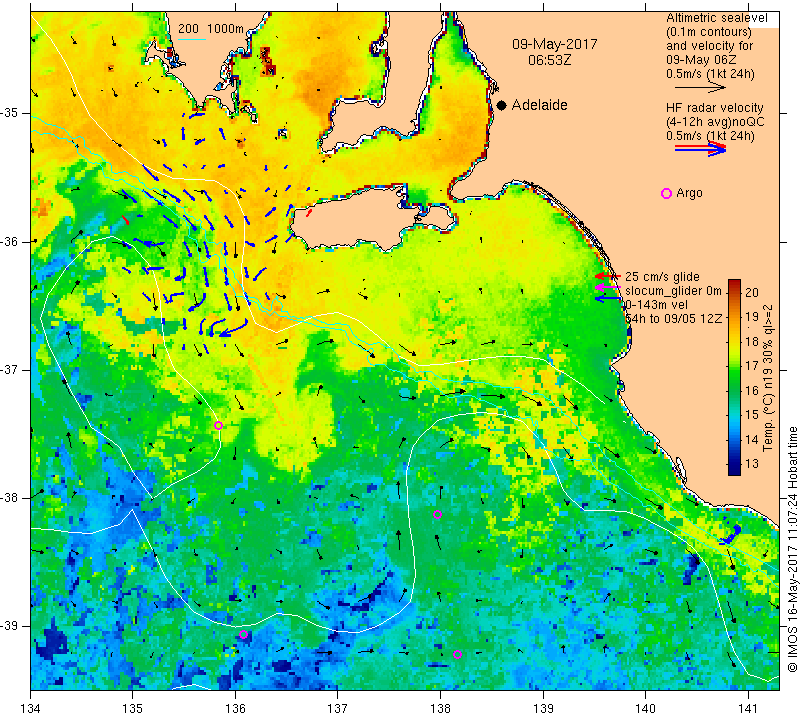
Task: Click the IMOS copyright timestamp text
Action: [792, 549]
